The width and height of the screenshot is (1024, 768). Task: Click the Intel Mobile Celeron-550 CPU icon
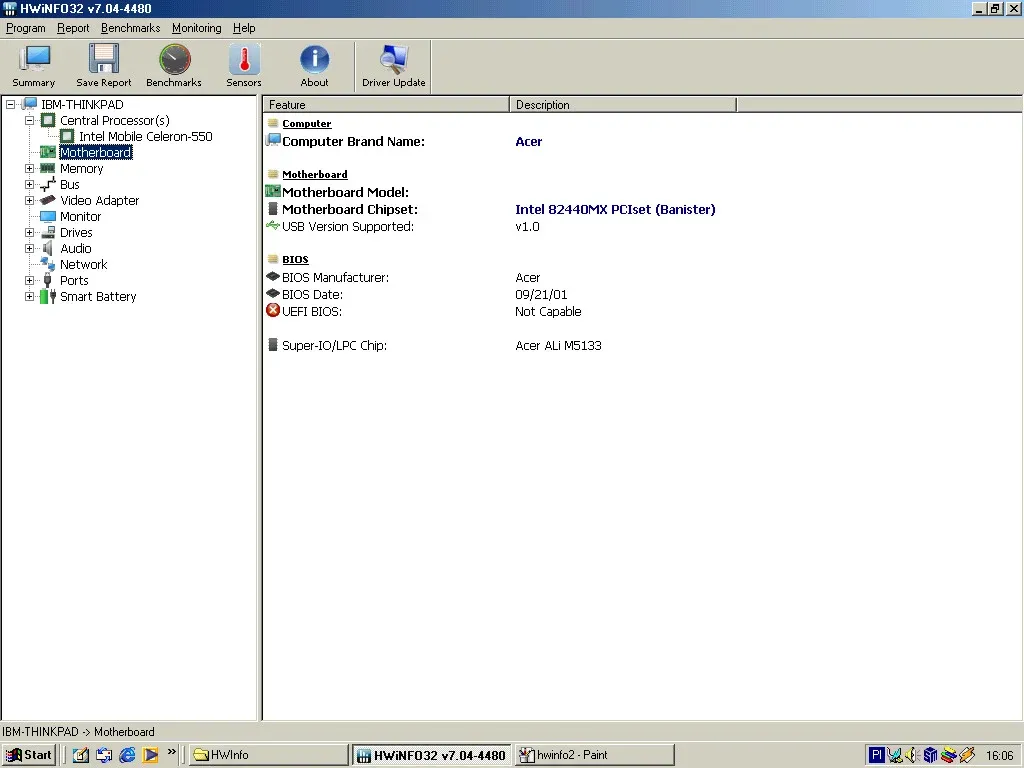[67, 136]
